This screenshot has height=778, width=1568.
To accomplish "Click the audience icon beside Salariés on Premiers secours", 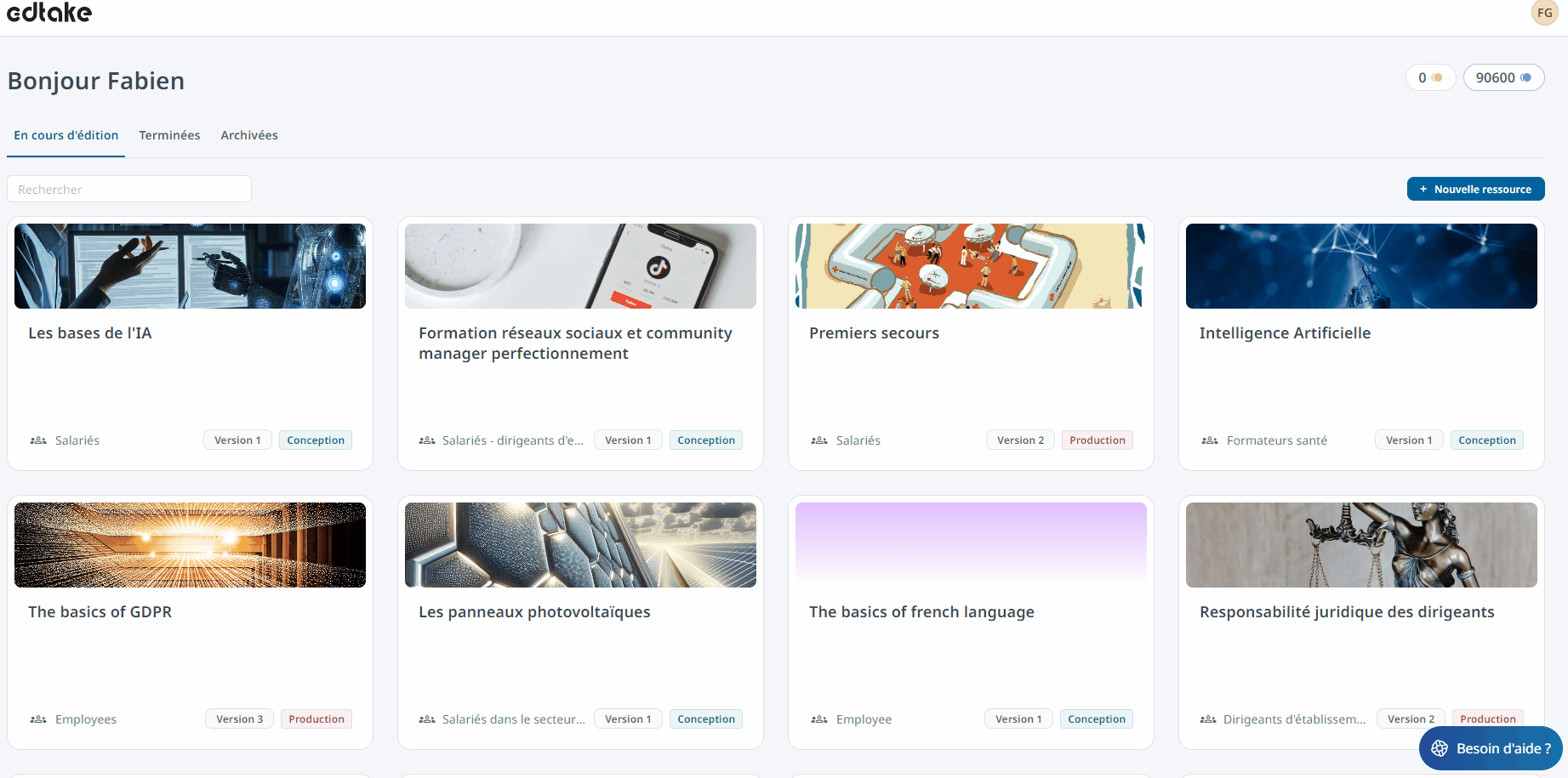I will 819,440.
